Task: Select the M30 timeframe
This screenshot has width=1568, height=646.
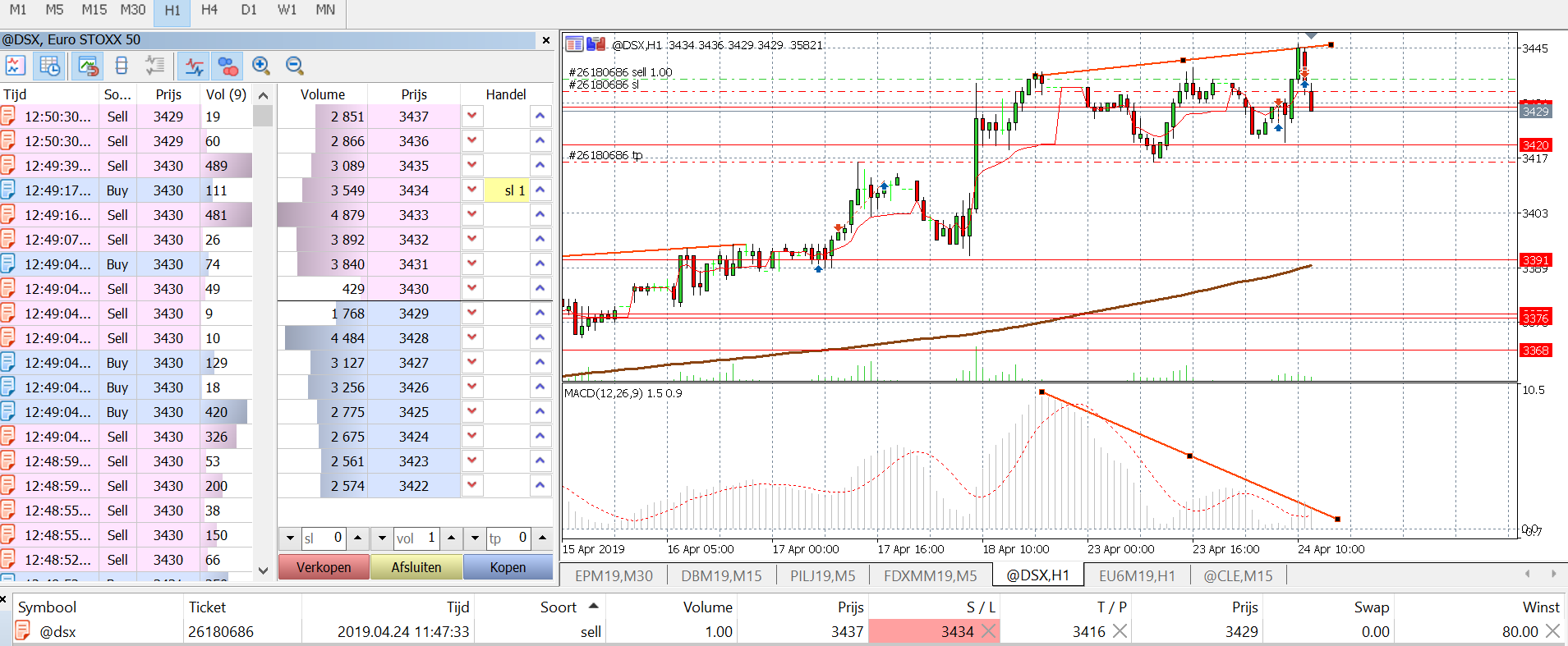Action: [x=133, y=10]
